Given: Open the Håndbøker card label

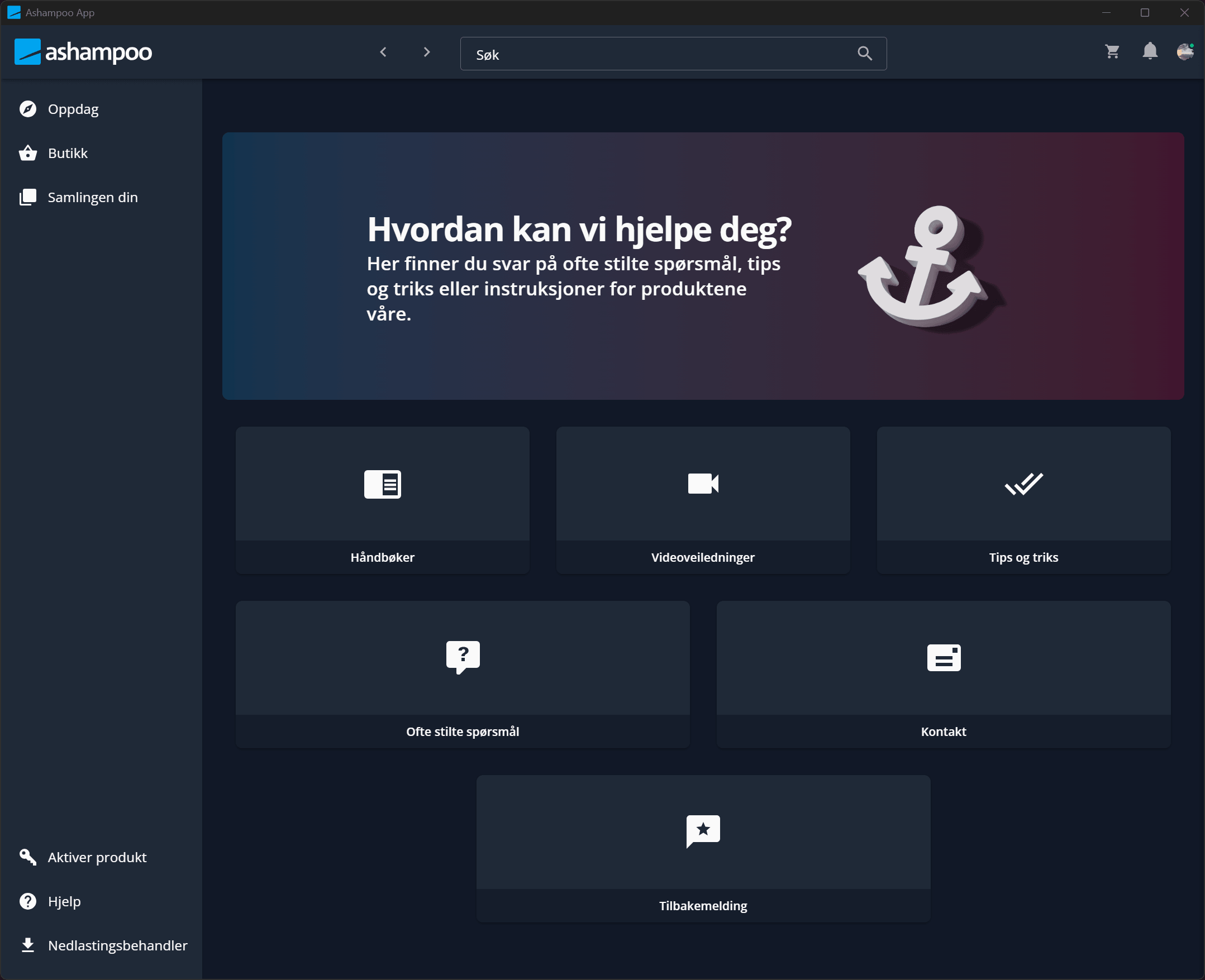Looking at the screenshot, I should [382, 557].
